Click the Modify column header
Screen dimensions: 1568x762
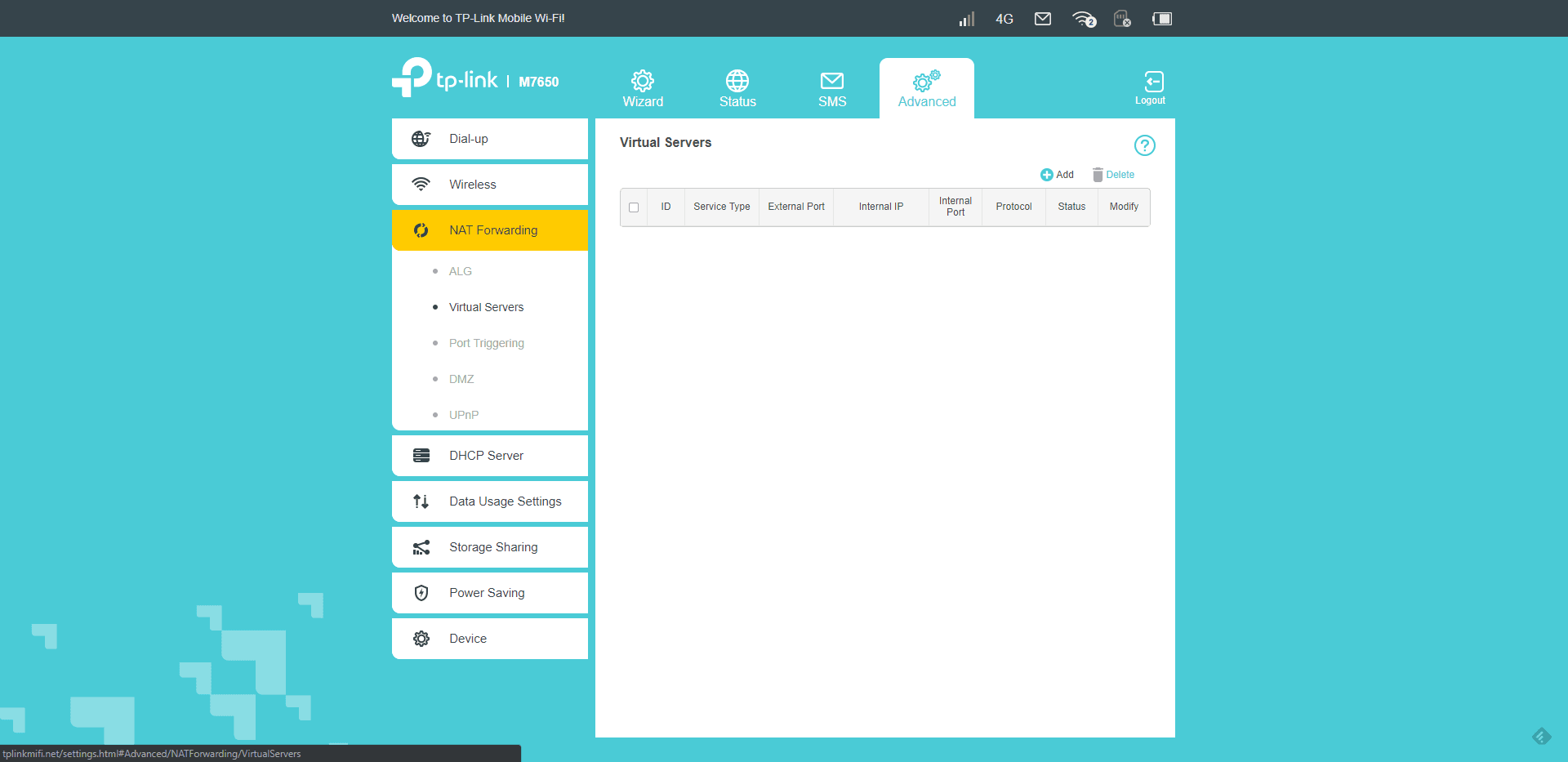[1124, 207]
